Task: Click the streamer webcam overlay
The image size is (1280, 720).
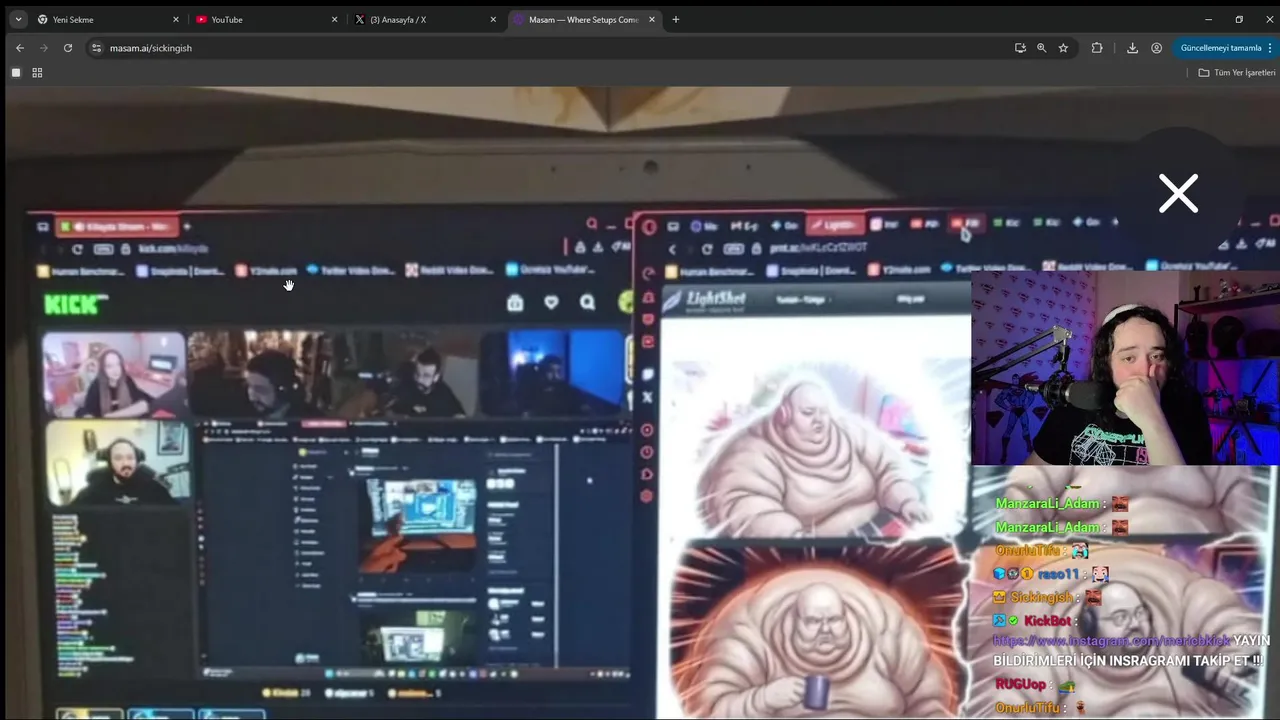Action: click(x=1125, y=368)
